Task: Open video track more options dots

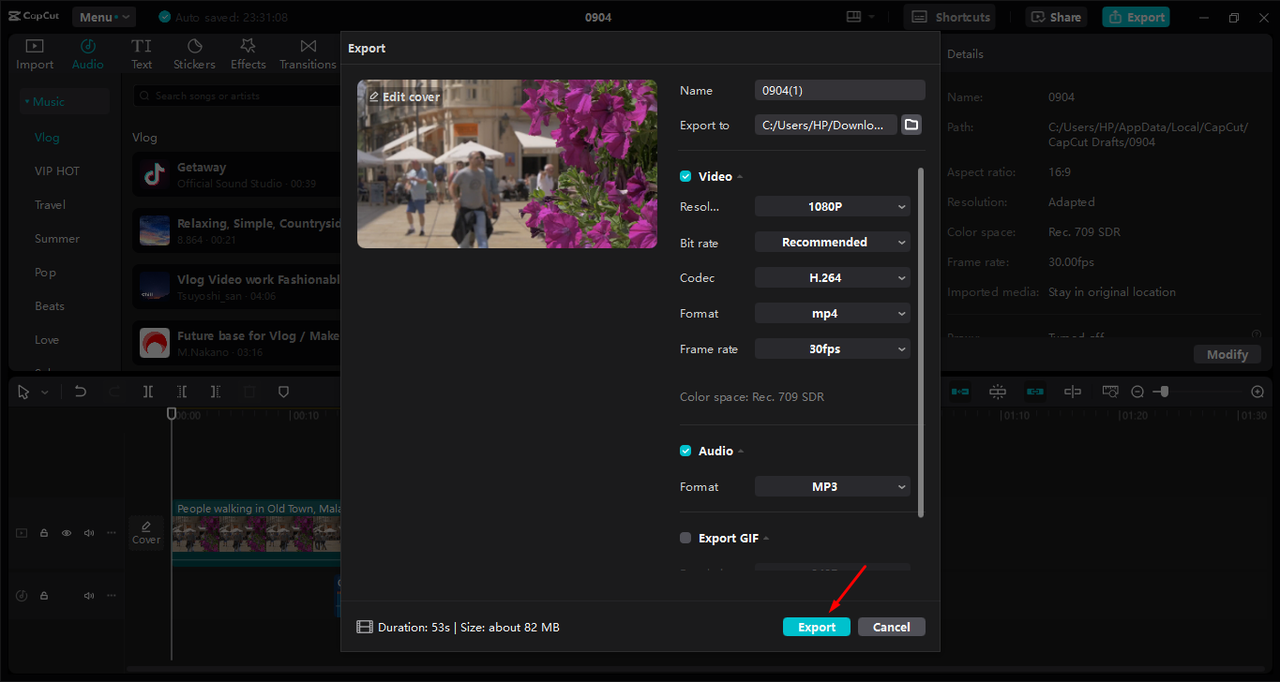Action: tap(112, 533)
